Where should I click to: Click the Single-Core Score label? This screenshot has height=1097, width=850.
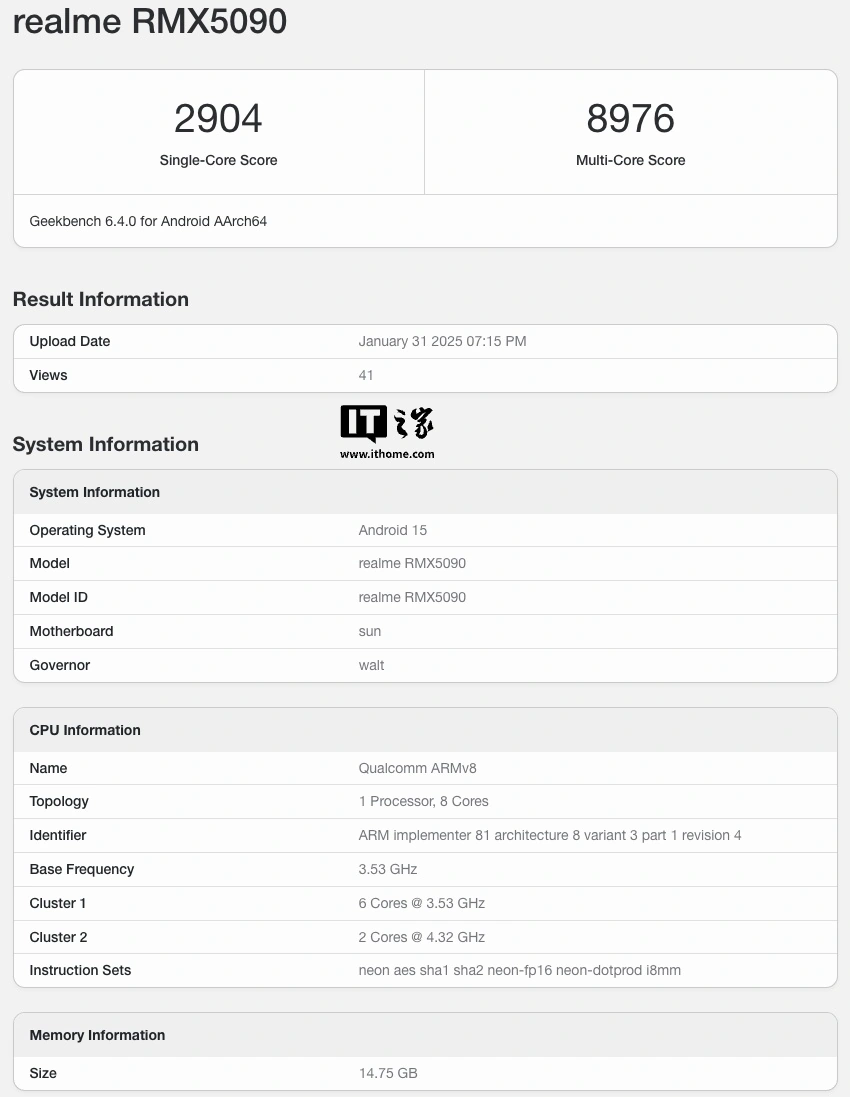(x=218, y=160)
